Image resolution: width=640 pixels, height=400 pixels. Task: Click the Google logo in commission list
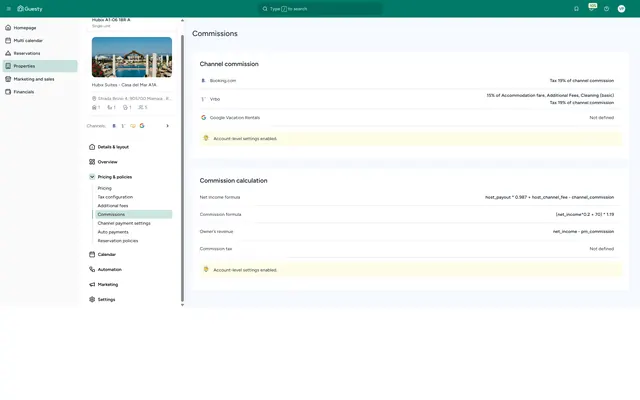(x=204, y=118)
